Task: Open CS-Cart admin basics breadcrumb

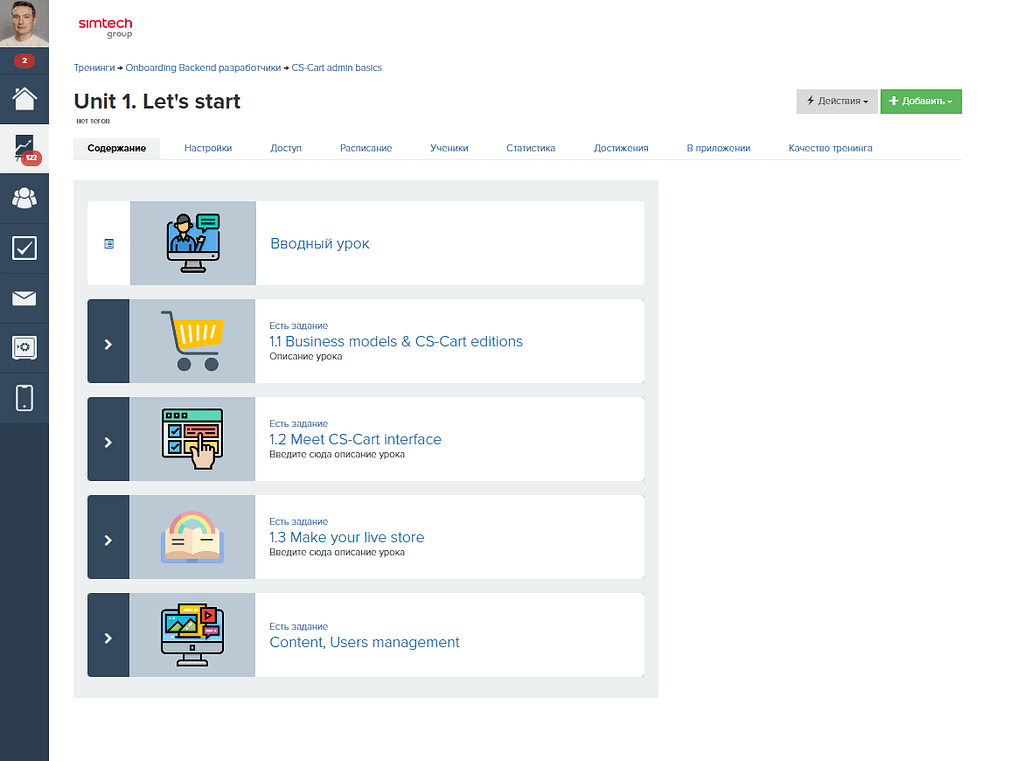Action: point(336,68)
